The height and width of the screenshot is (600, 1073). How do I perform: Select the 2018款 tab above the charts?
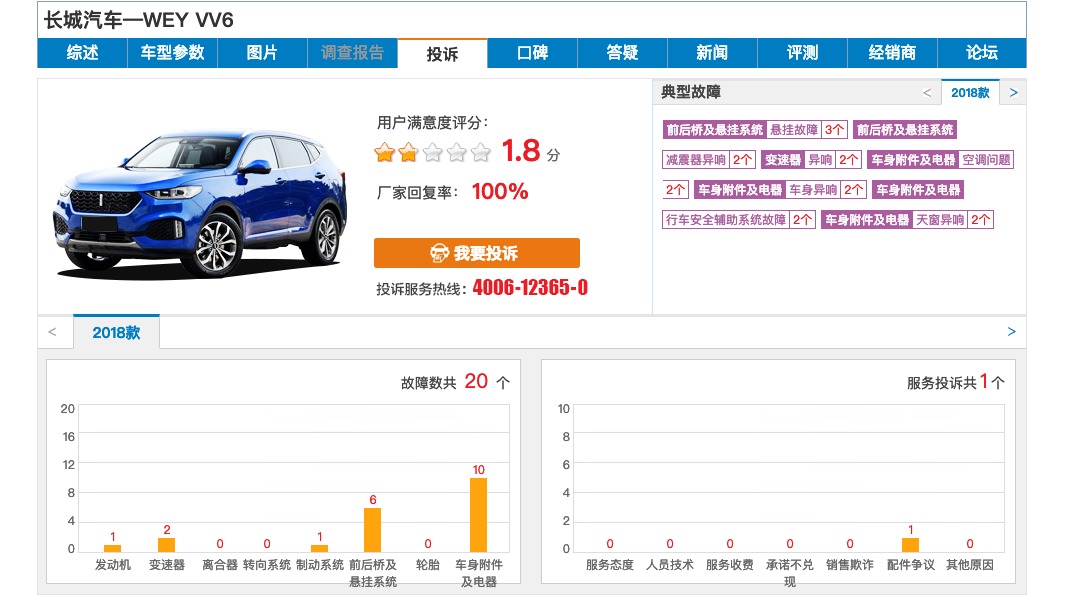116,333
